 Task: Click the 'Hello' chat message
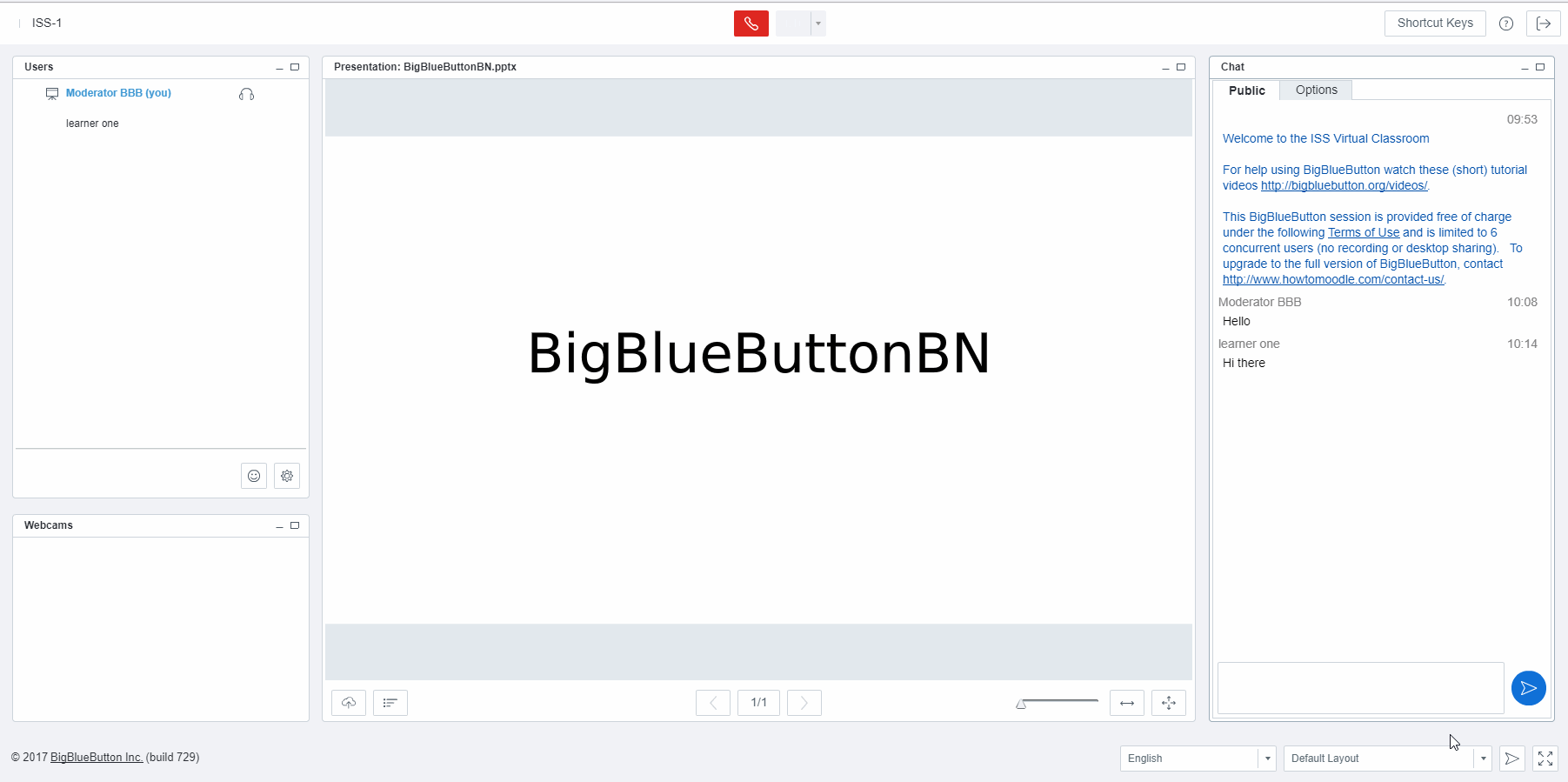pos(1237,321)
